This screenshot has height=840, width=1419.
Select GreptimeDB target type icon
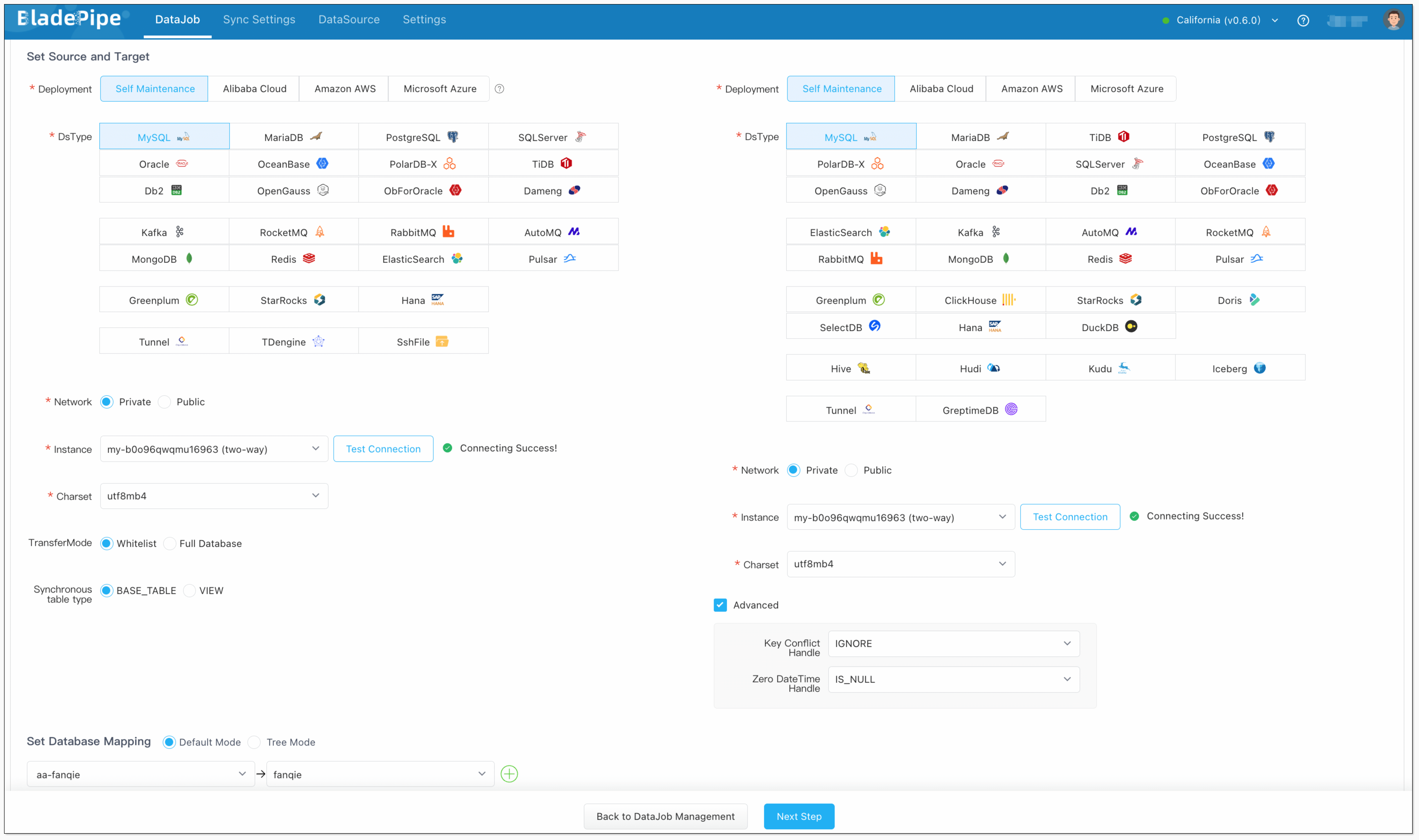click(1011, 409)
